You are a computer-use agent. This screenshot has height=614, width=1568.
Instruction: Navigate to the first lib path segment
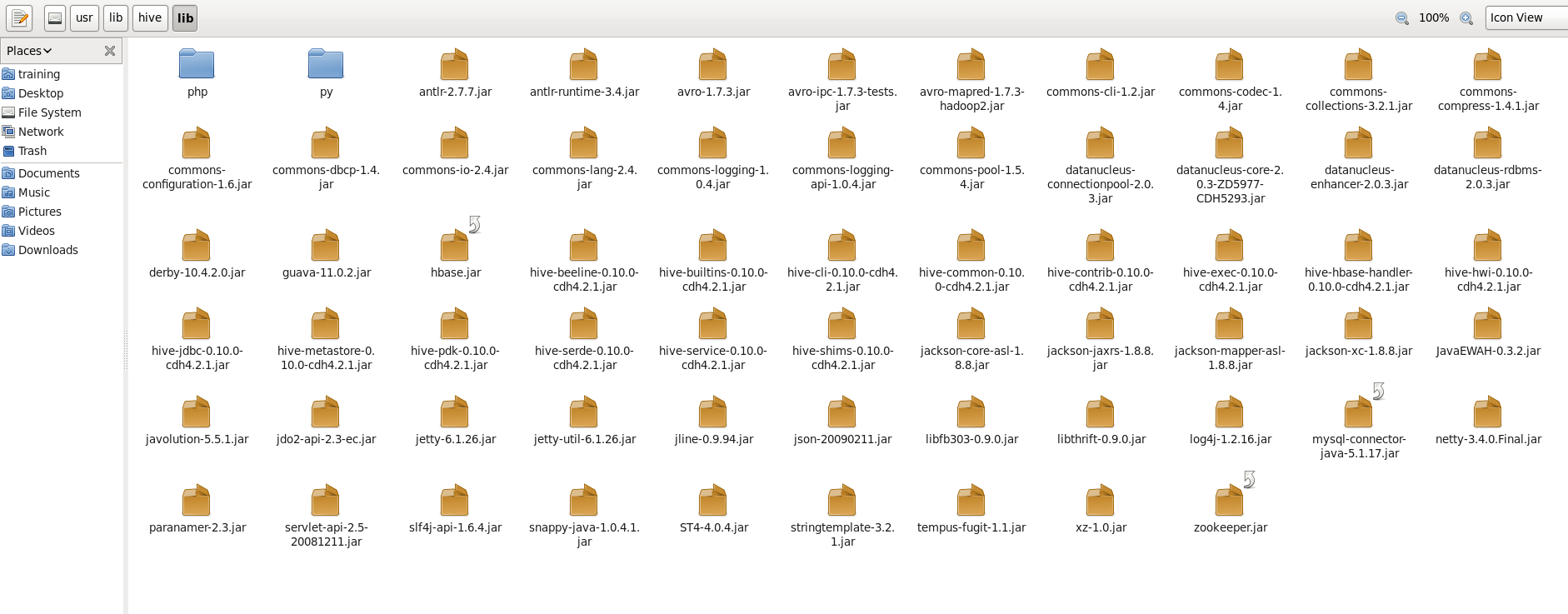(x=116, y=17)
